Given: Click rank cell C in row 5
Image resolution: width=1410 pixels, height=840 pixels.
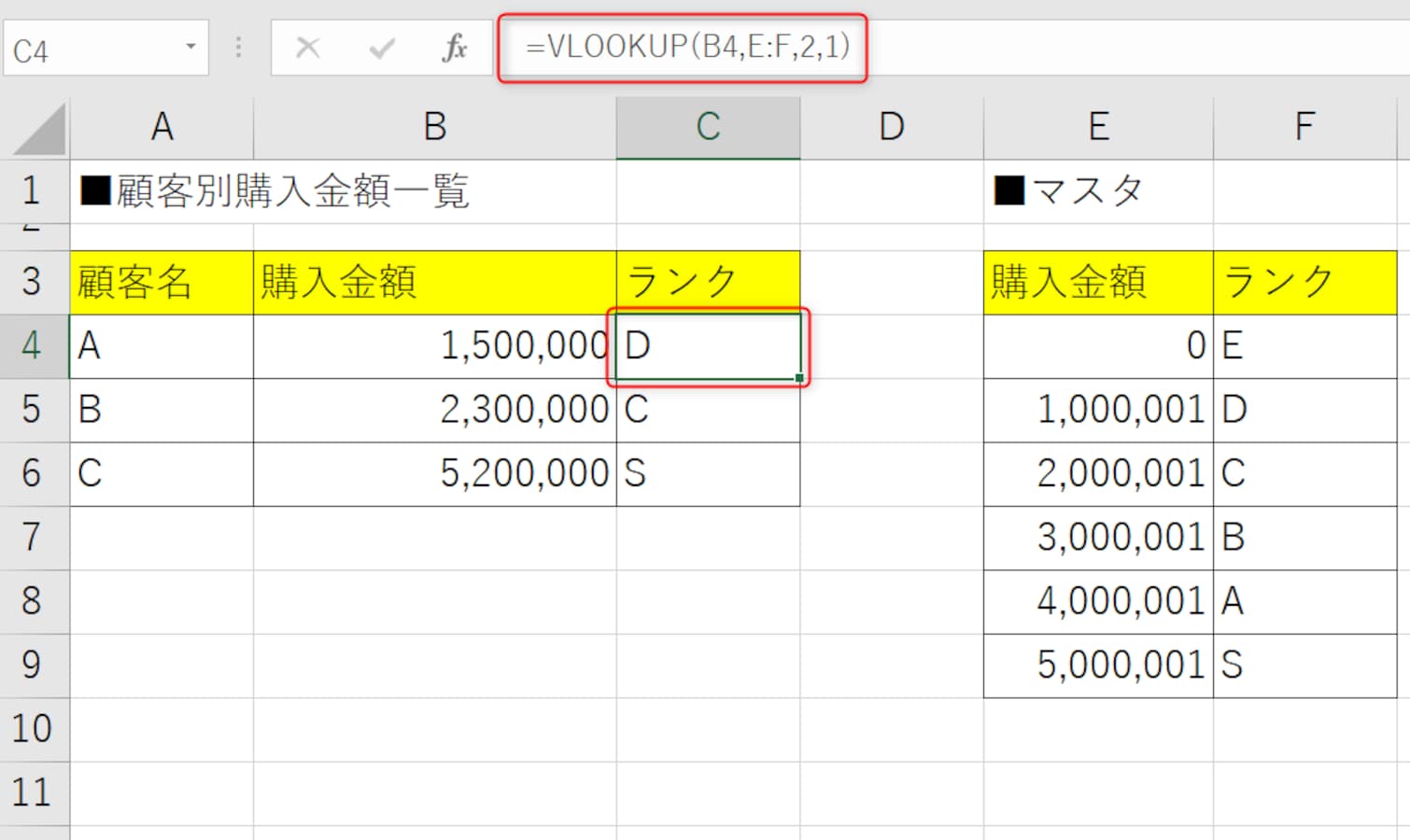Looking at the screenshot, I should point(708,410).
